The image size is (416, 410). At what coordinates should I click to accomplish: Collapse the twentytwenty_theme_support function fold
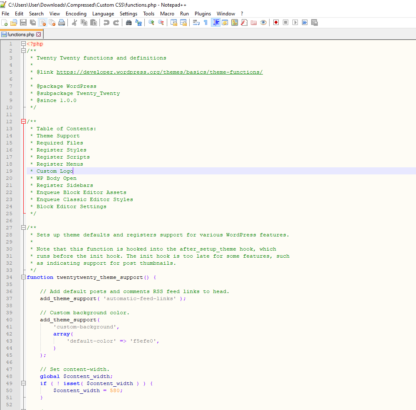23,277
